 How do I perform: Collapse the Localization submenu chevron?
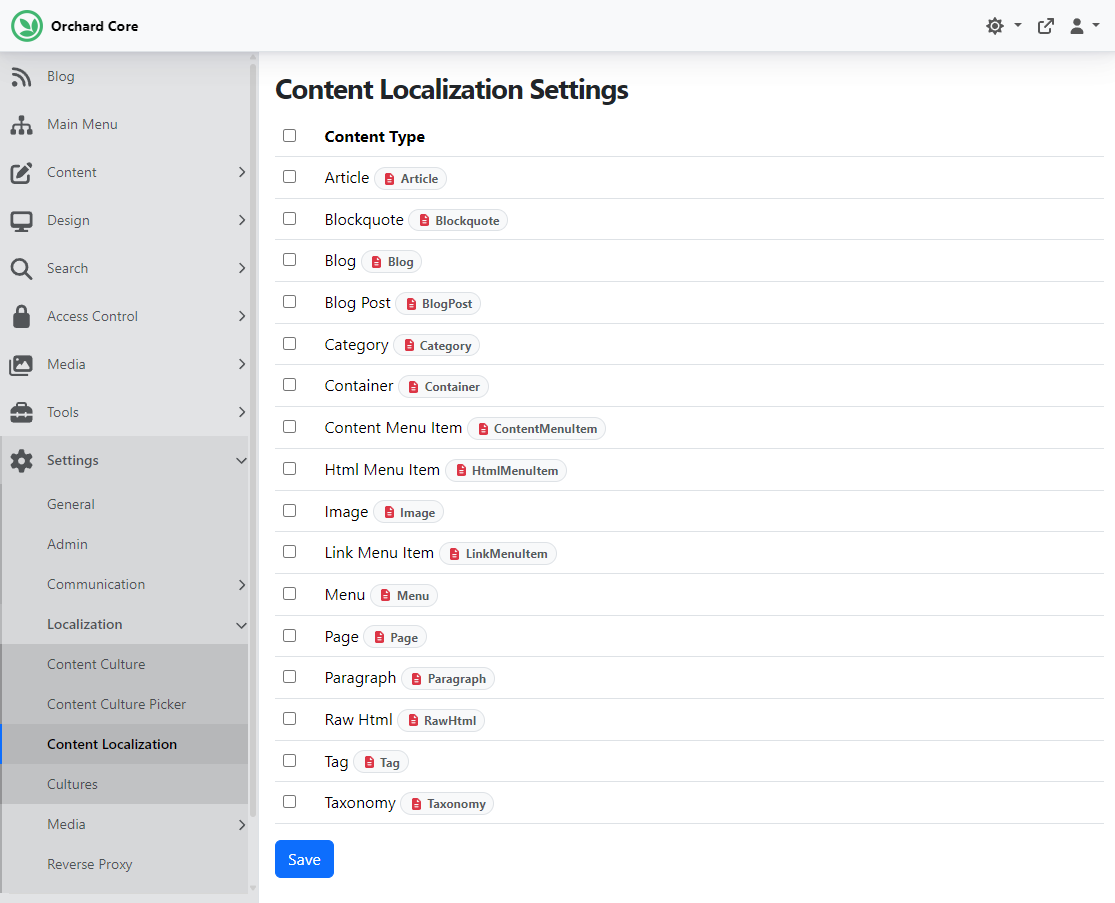coord(241,625)
